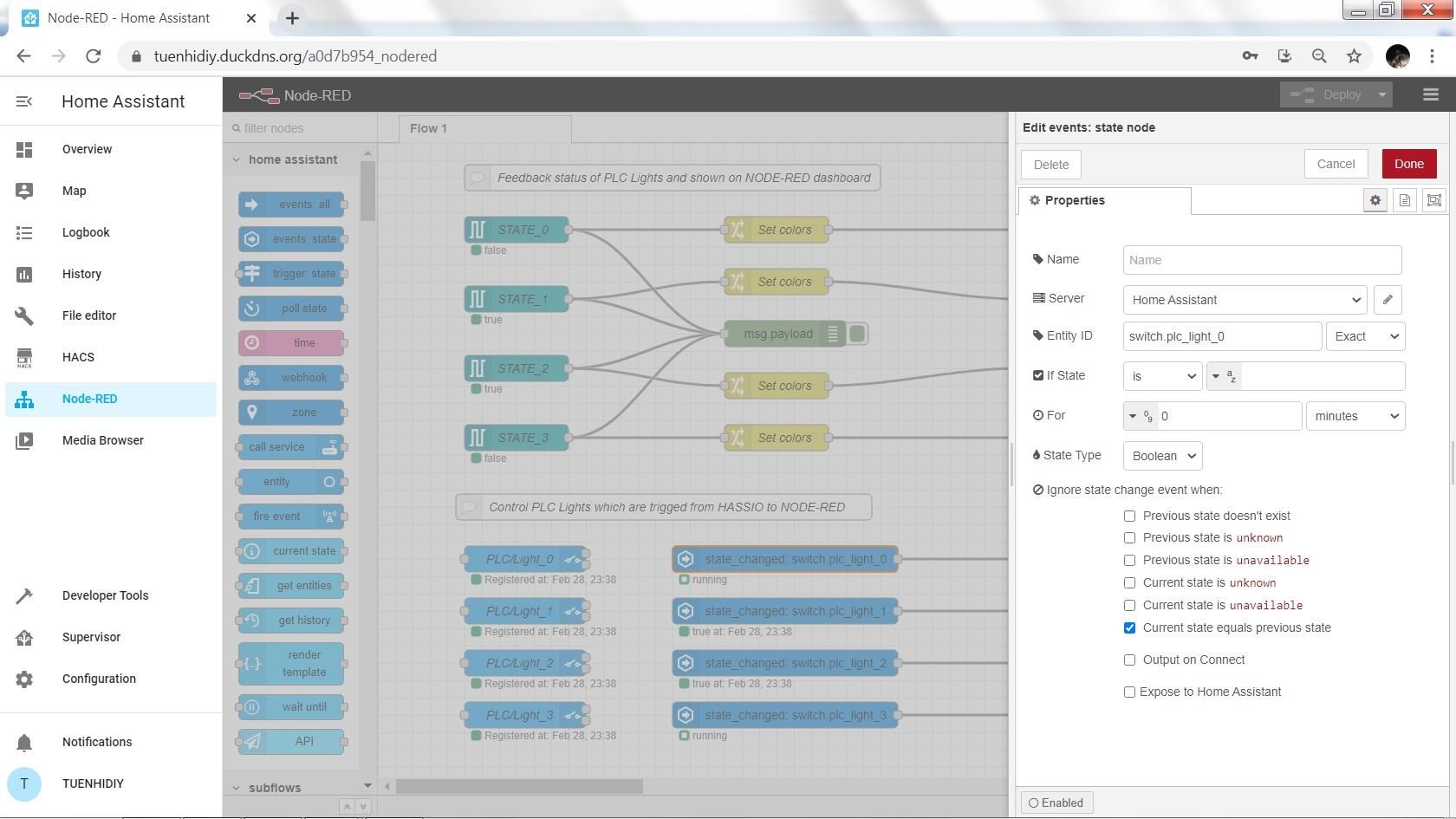Click the debug node toggle button on msg.payload
This screenshot has height=819, width=1456.
tap(857, 334)
